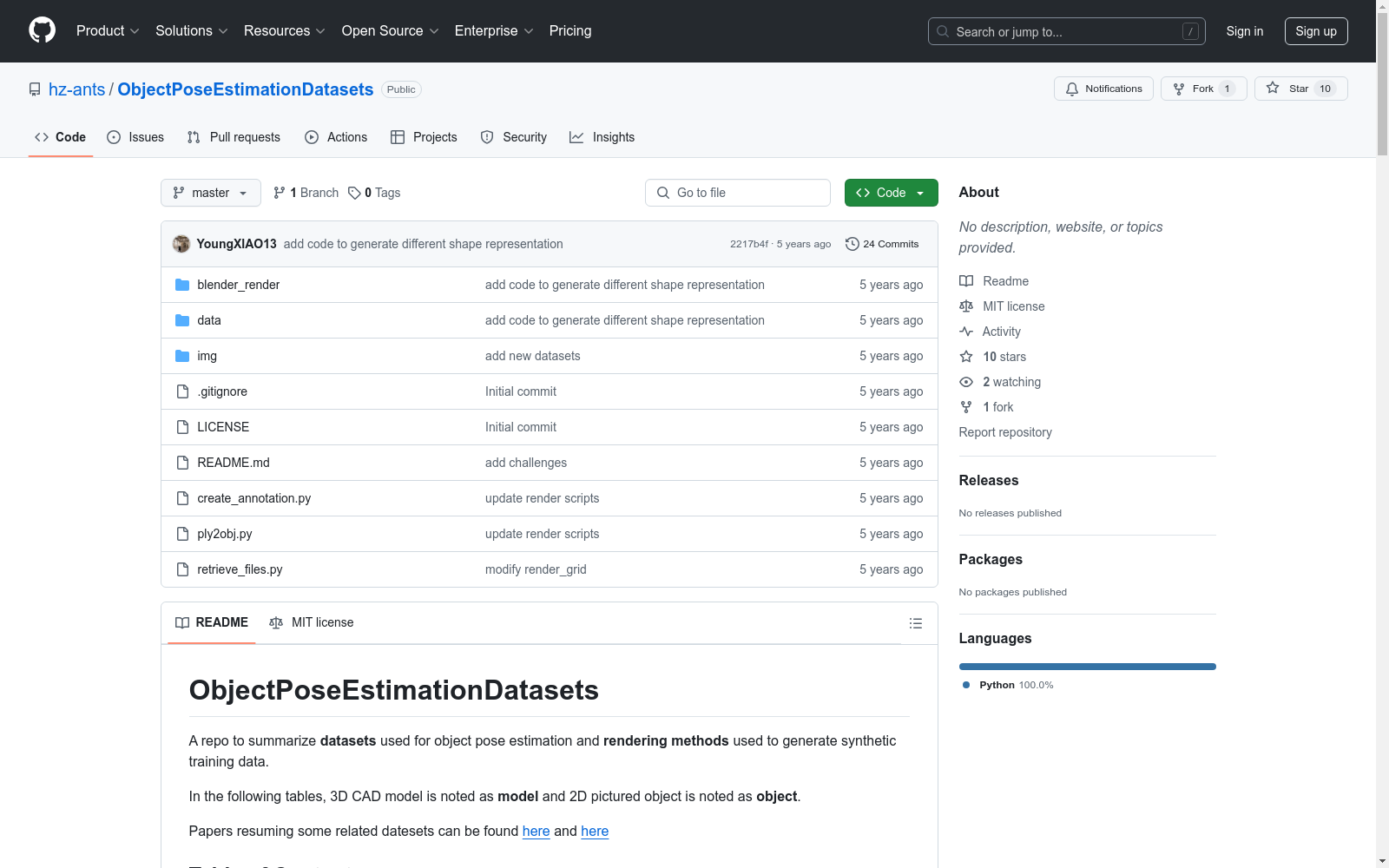
Task: Click the retrieve_files.py file icon
Action: (182, 569)
